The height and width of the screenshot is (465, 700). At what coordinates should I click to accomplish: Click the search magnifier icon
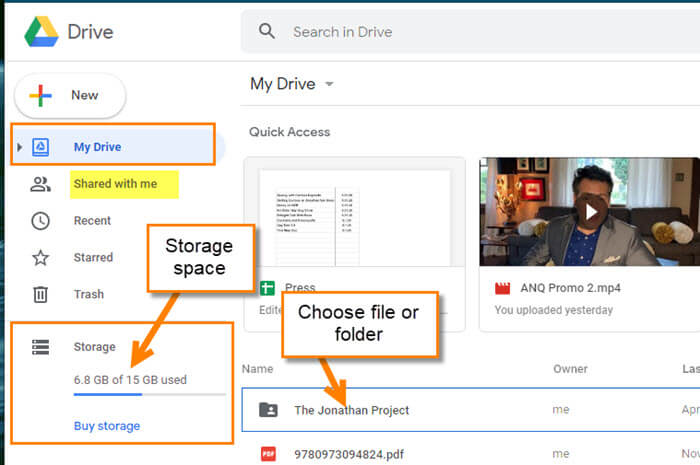click(267, 31)
